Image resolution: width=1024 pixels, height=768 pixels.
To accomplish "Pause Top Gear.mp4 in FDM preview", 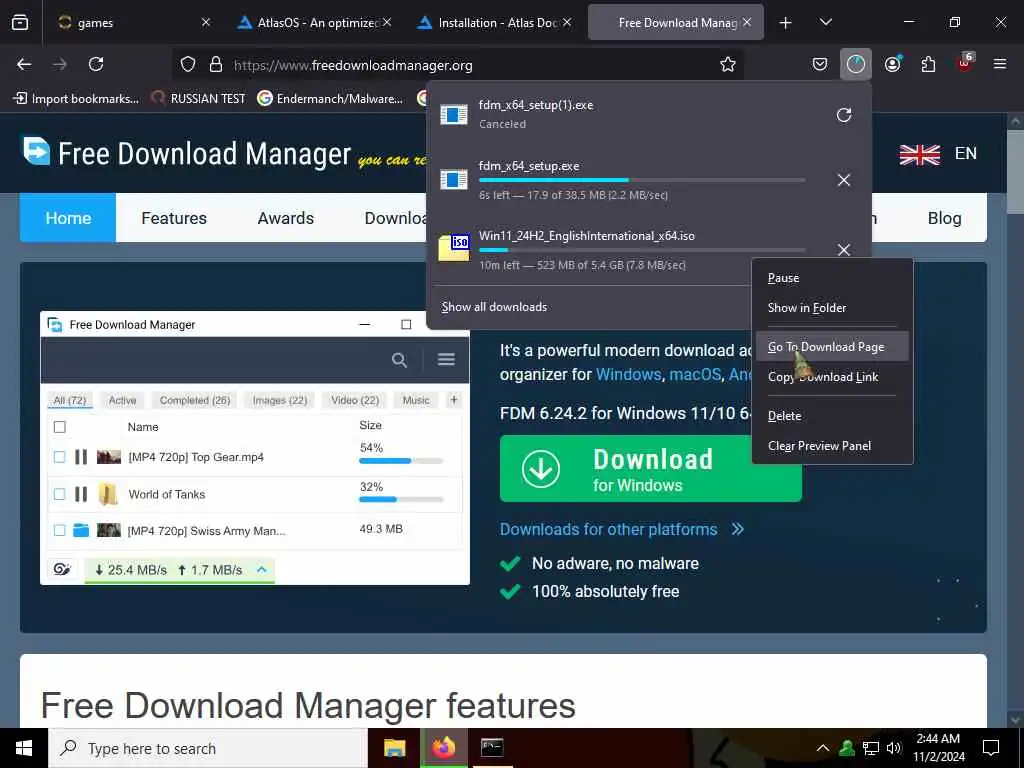I will click(81, 456).
